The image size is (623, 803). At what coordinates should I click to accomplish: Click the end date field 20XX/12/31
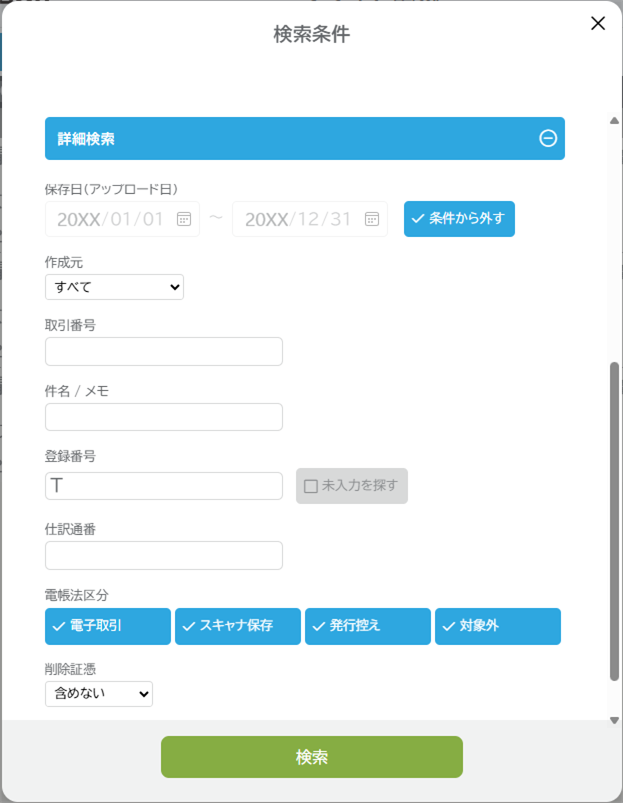310,219
